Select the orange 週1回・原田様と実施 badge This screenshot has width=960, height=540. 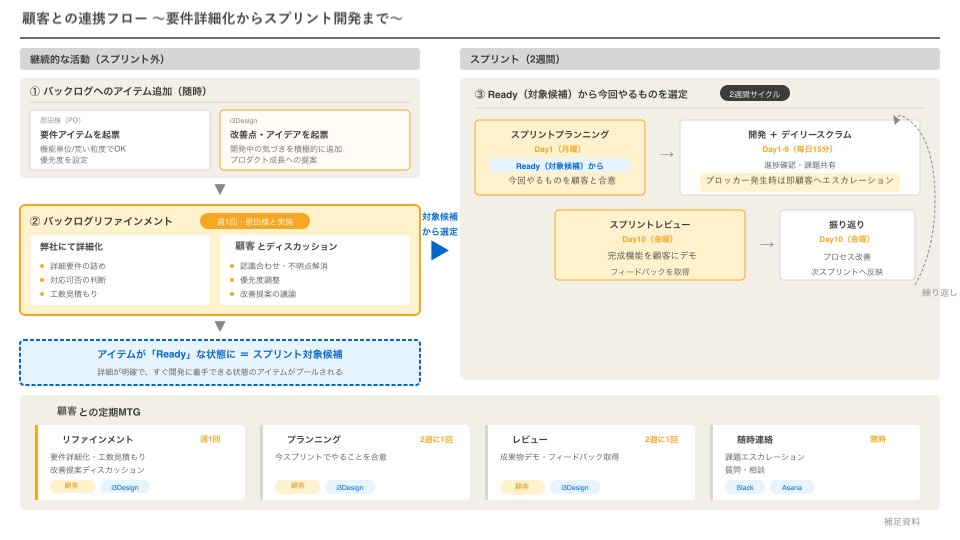[255, 221]
